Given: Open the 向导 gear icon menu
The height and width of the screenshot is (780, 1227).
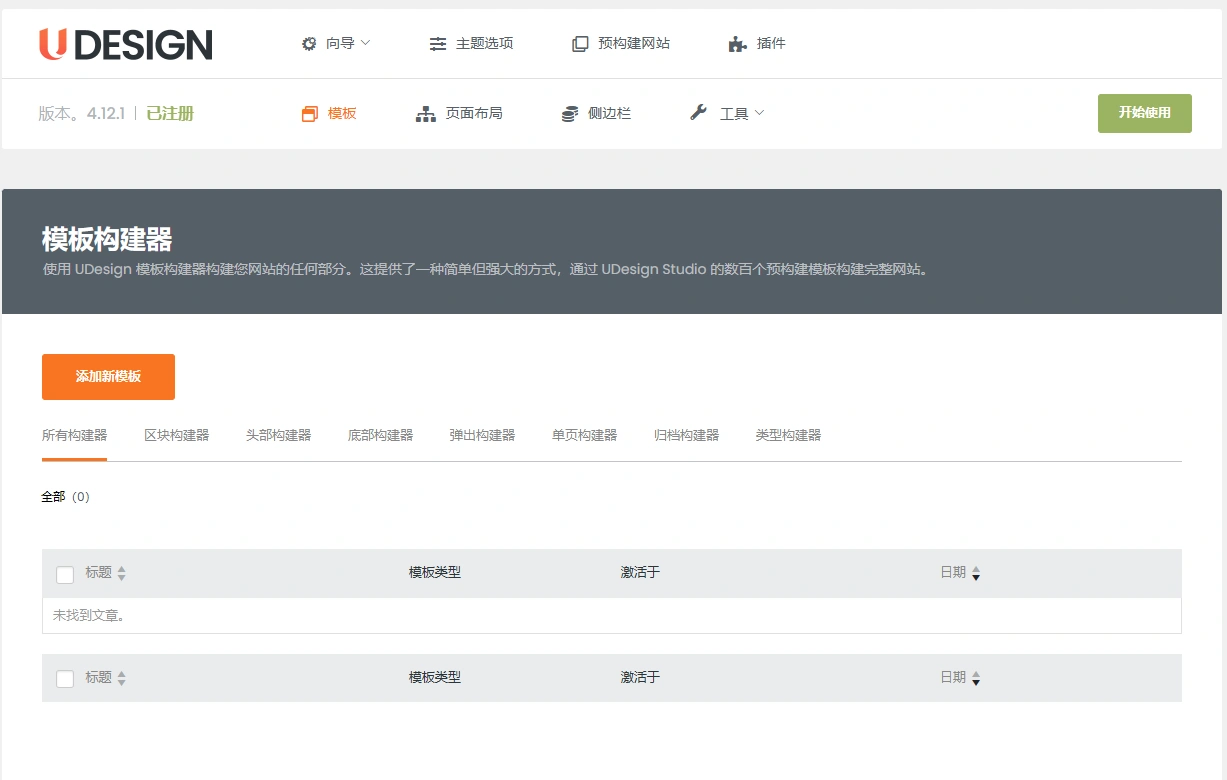Looking at the screenshot, I should (309, 43).
